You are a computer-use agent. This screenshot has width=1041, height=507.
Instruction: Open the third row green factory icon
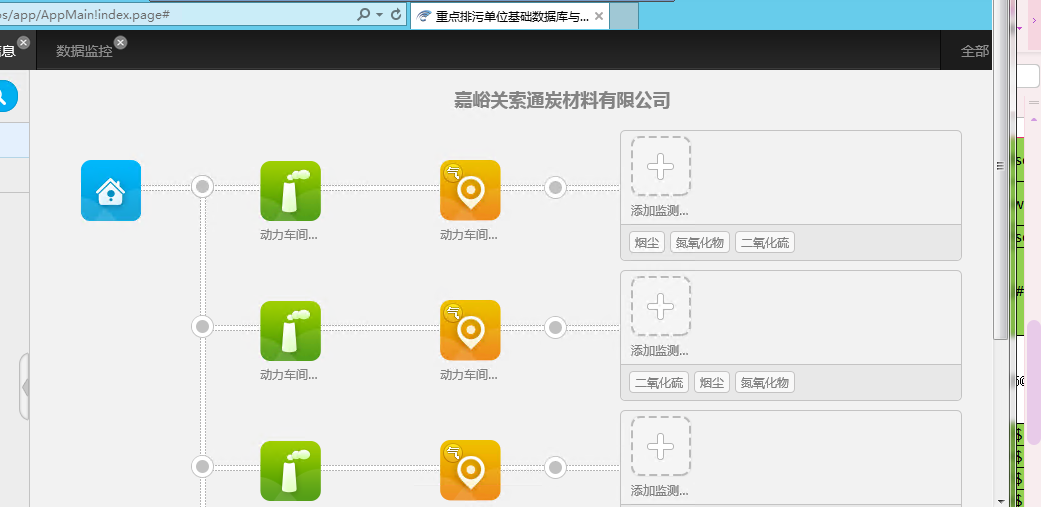290,471
